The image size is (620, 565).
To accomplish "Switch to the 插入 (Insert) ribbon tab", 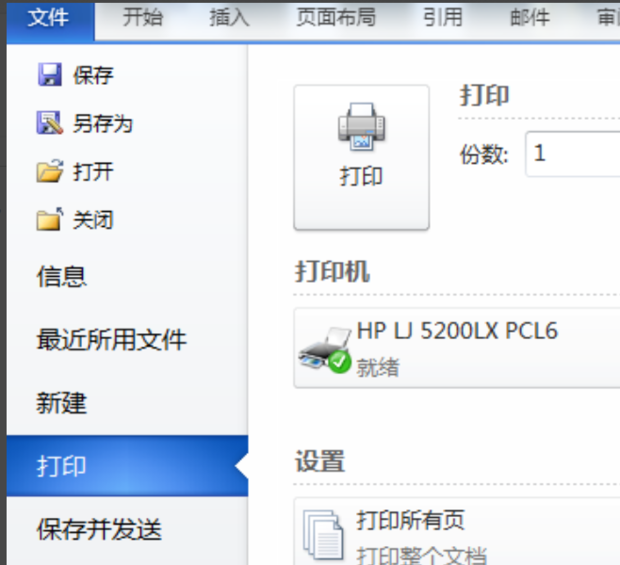I will click(229, 18).
